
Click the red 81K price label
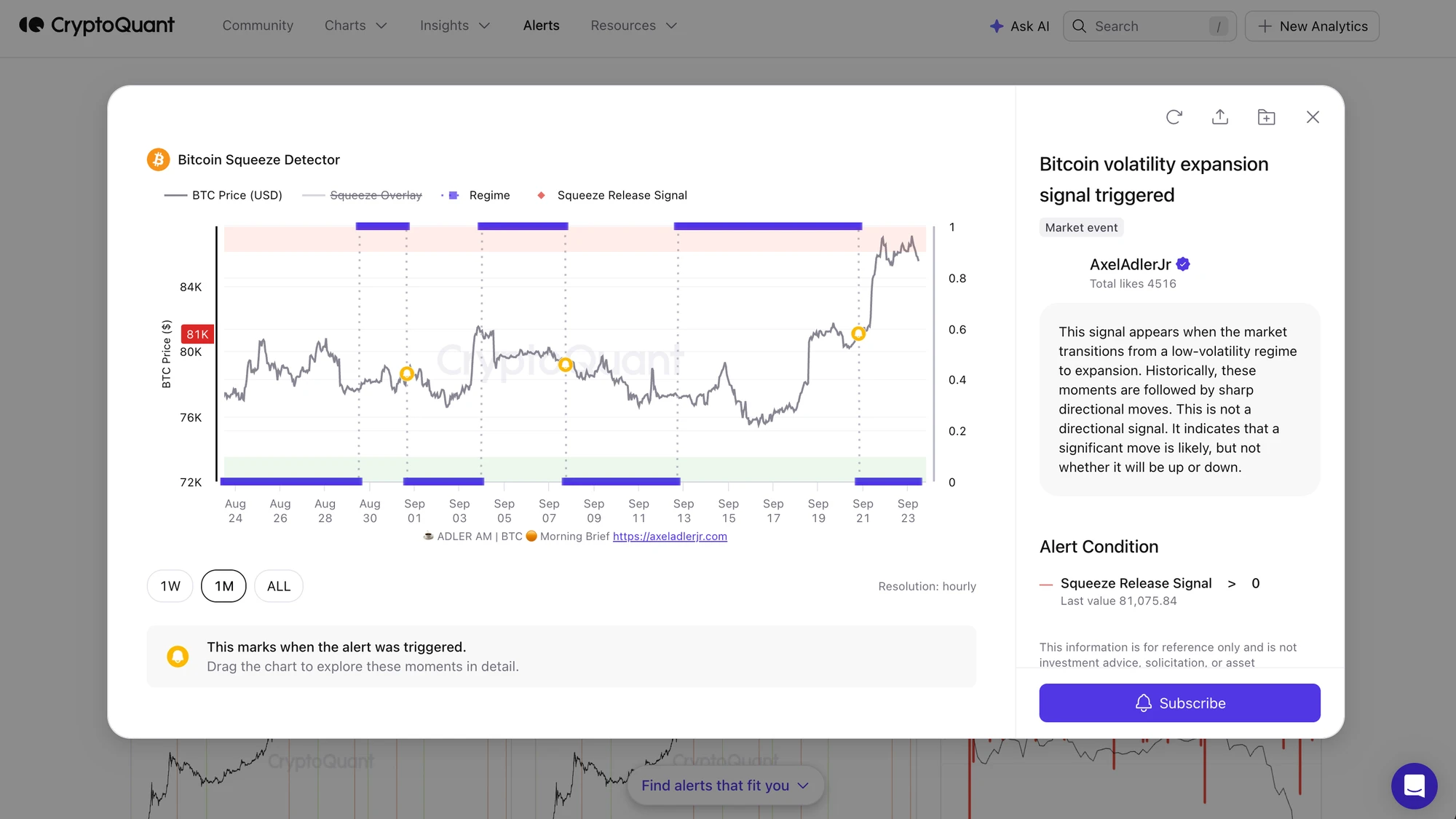197,334
